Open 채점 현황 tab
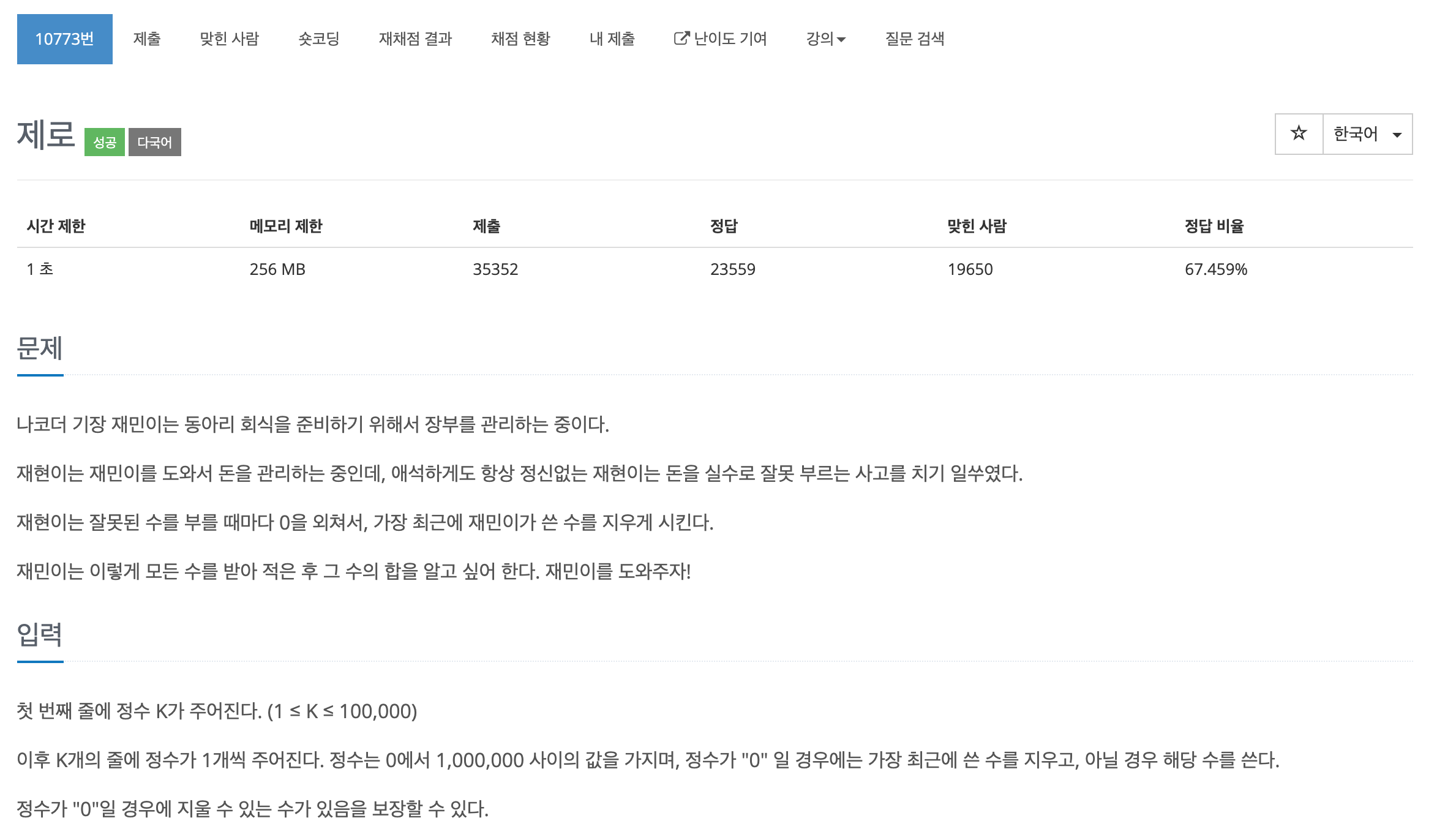 click(520, 39)
